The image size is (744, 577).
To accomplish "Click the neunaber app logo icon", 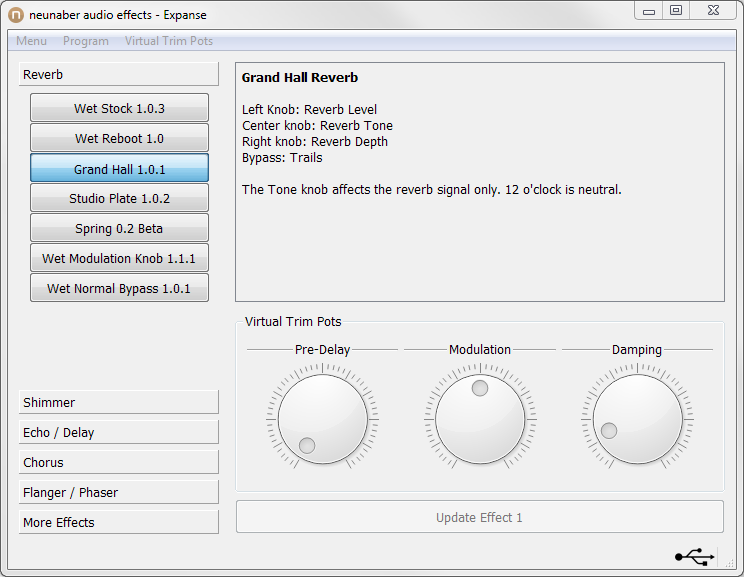I will (16, 15).
